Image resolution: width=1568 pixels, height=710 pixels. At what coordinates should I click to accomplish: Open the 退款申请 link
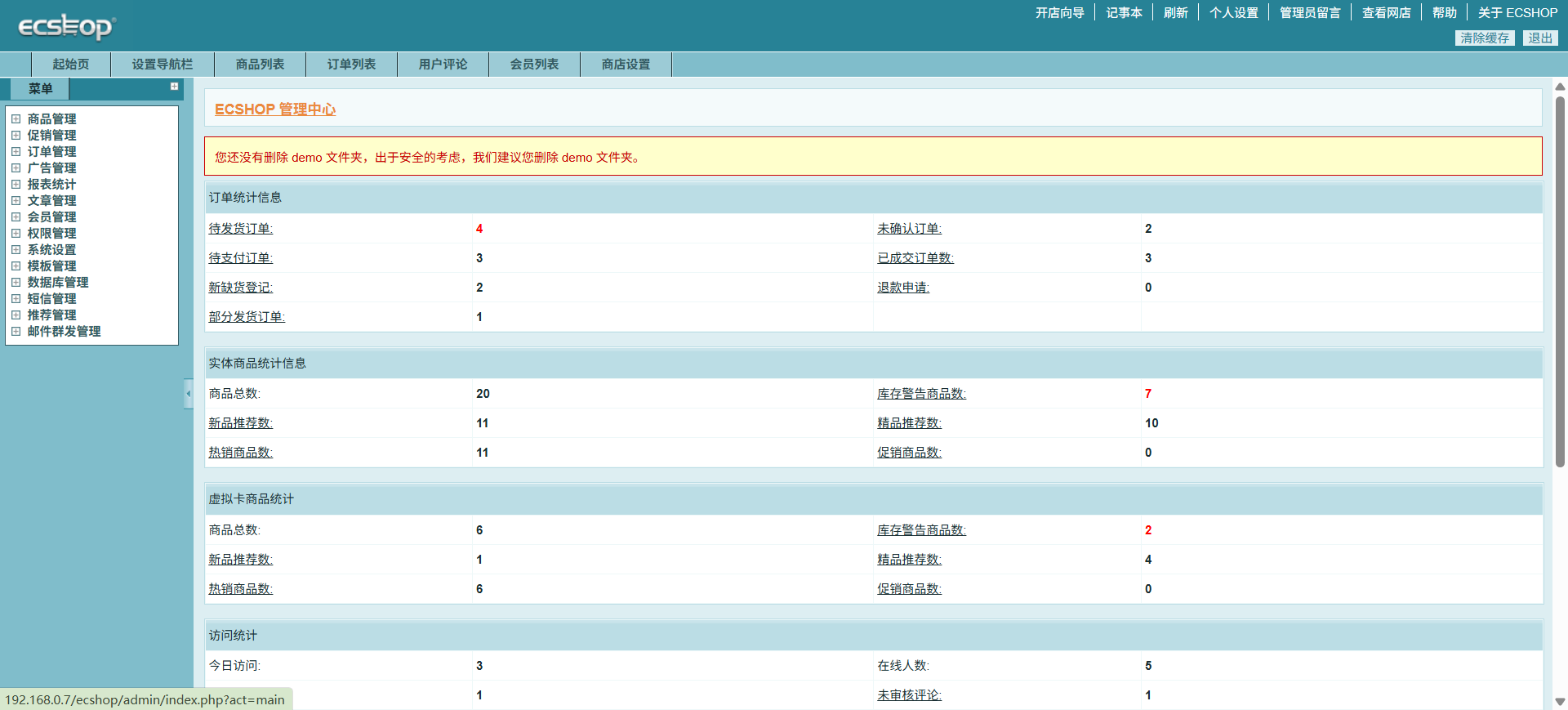(903, 288)
